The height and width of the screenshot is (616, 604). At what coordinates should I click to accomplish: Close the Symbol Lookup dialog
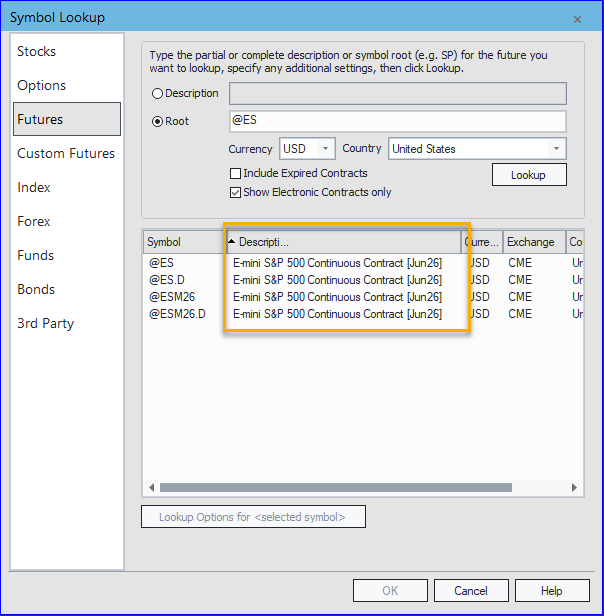pos(577,19)
